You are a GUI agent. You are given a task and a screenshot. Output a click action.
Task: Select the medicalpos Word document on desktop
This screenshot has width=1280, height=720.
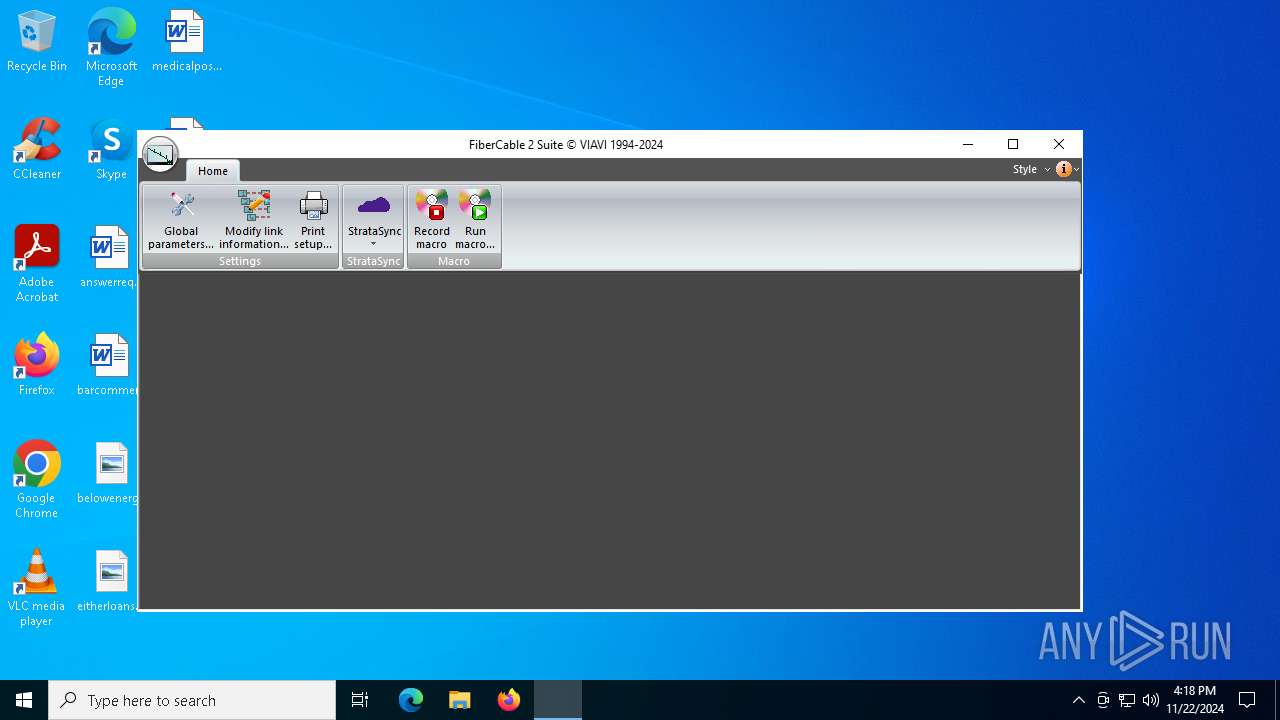pyautogui.click(x=186, y=42)
